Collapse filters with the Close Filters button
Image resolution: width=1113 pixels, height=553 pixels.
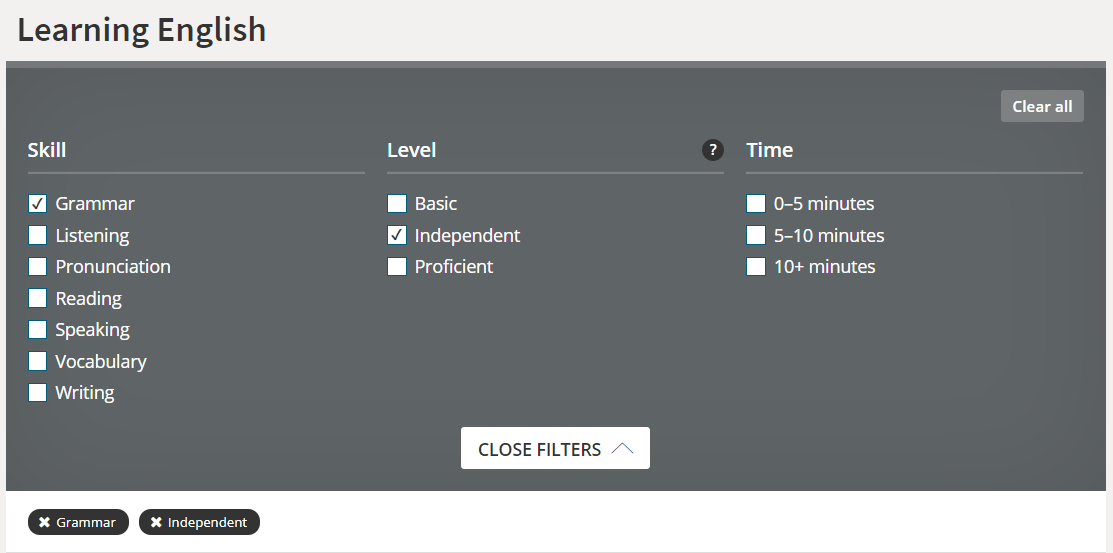click(555, 449)
